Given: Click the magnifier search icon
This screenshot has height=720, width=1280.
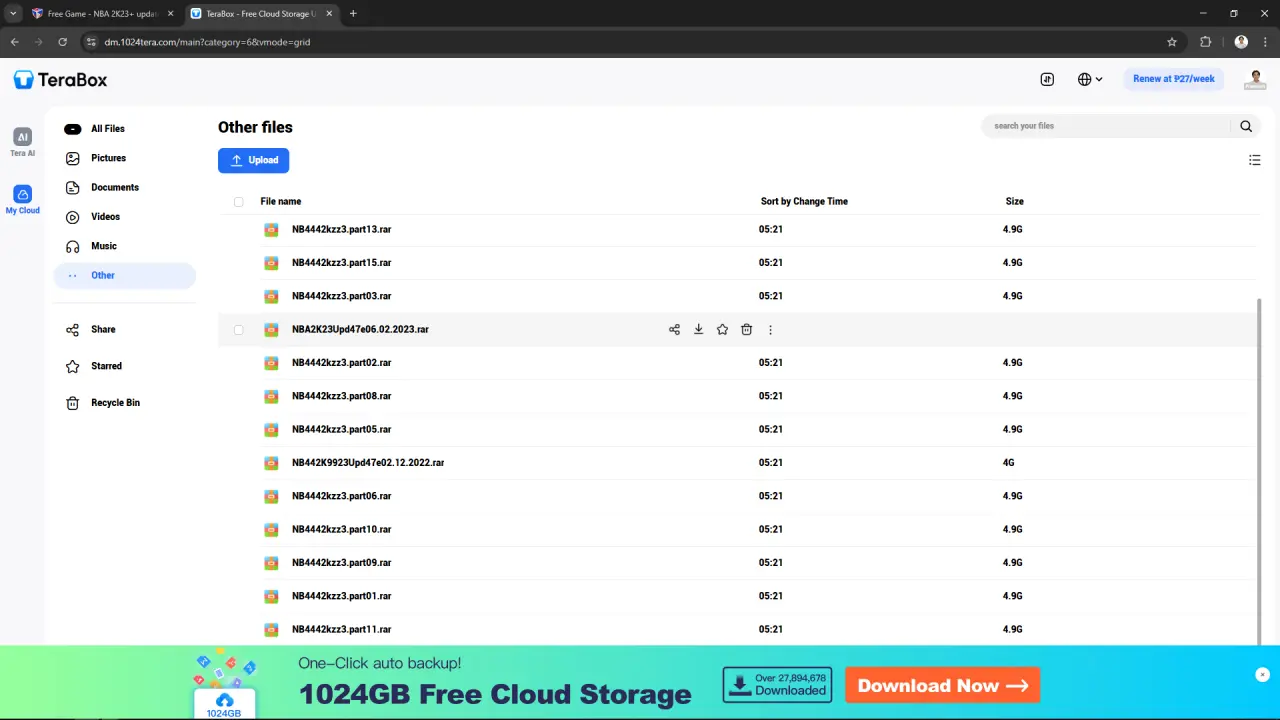Looking at the screenshot, I should (x=1246, y=126).
